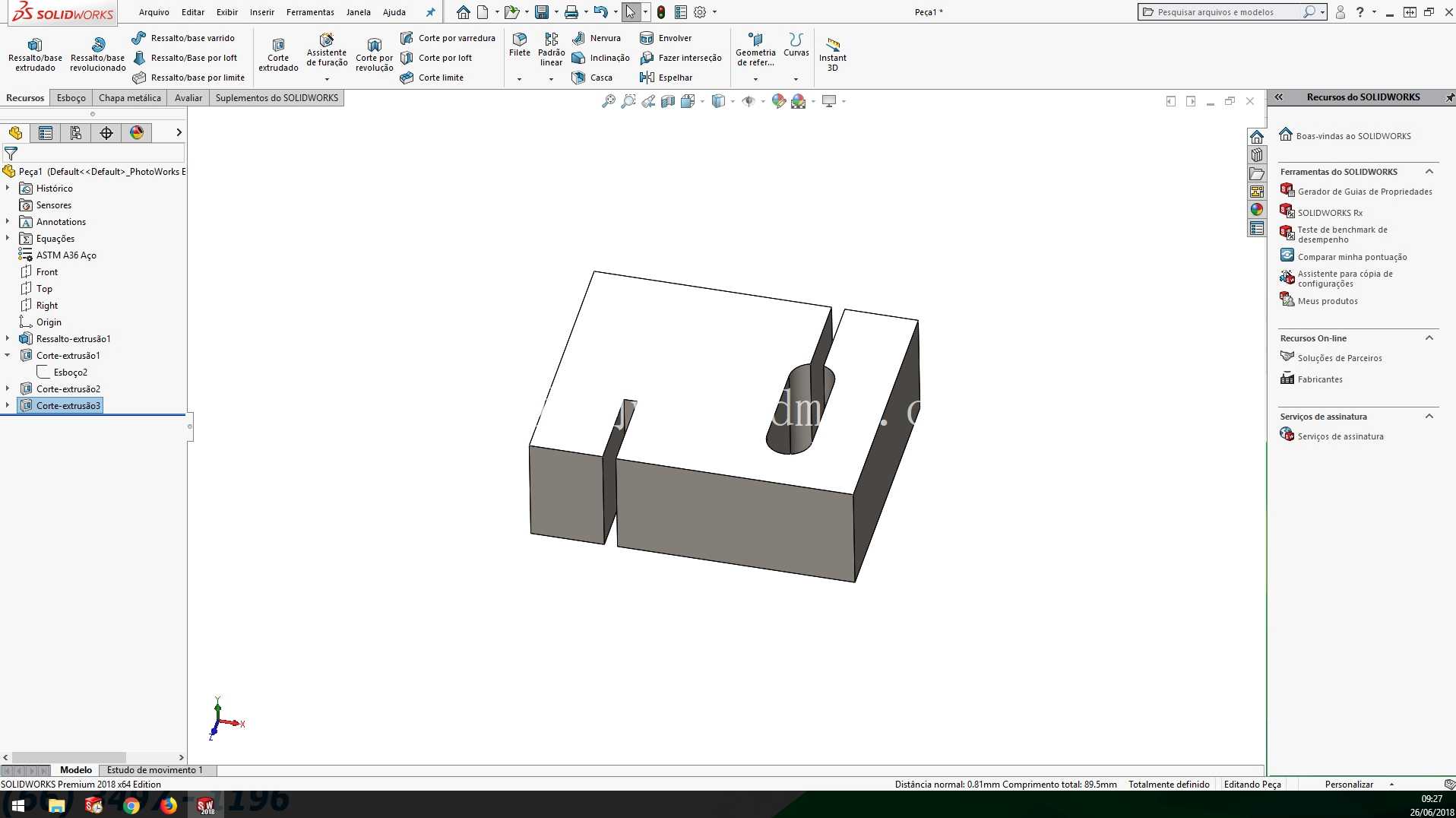Collapse Serviços de assinatura section
This screenshot has width=1456, height=818.
pyautogui.click(x=1429, y=417)
